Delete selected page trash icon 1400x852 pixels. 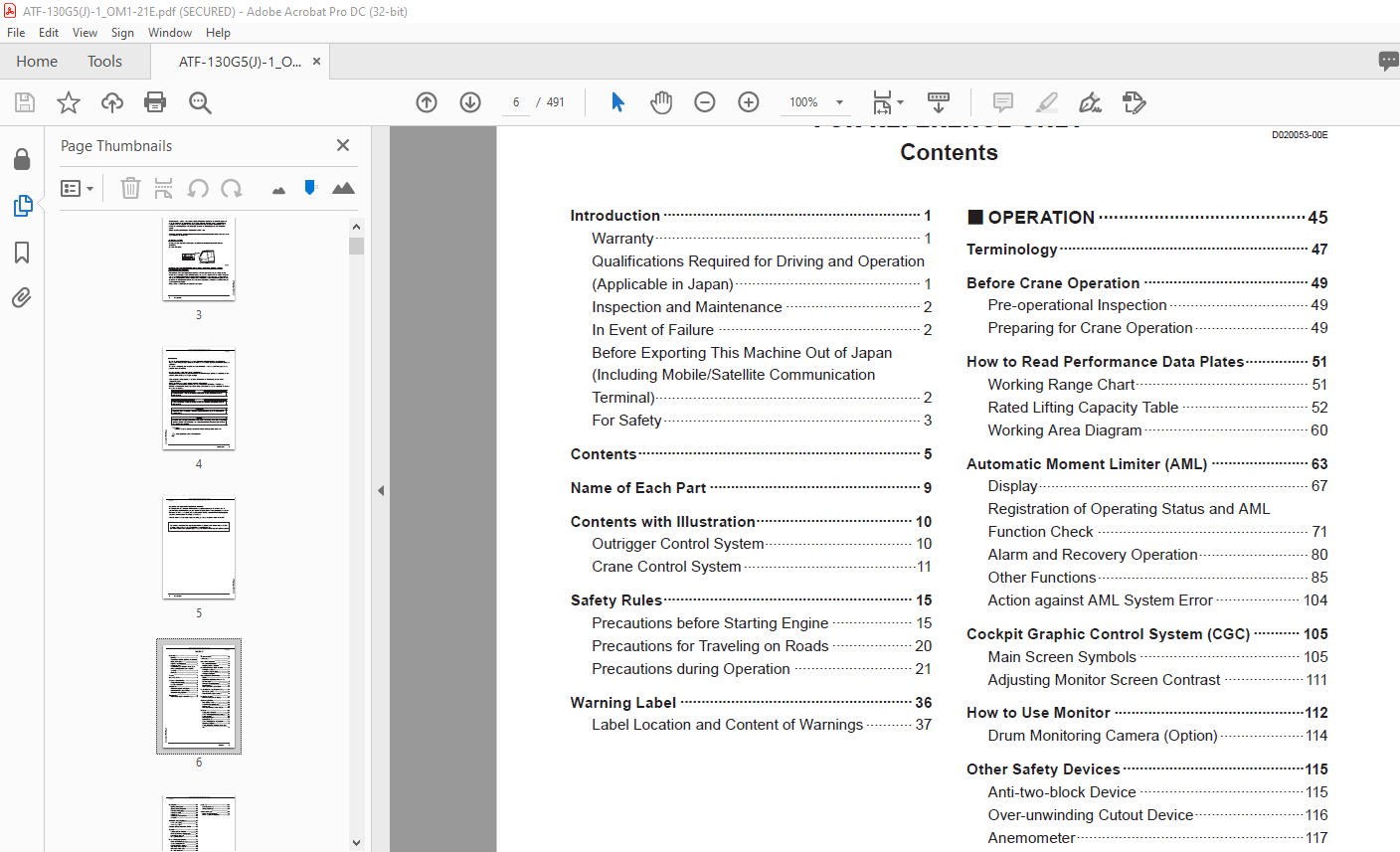coord(130,188)
